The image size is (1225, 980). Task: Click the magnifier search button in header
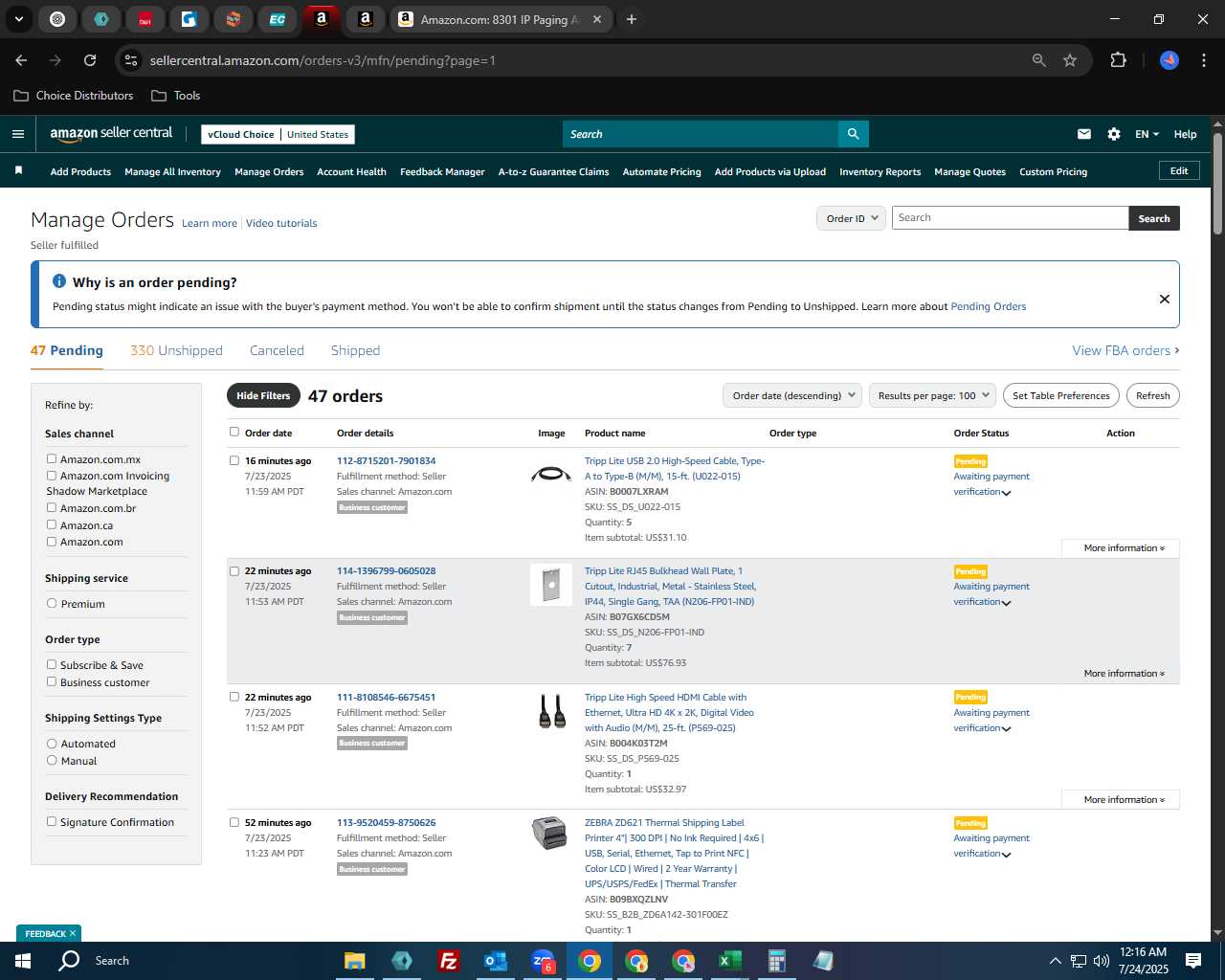click(853, 134)
